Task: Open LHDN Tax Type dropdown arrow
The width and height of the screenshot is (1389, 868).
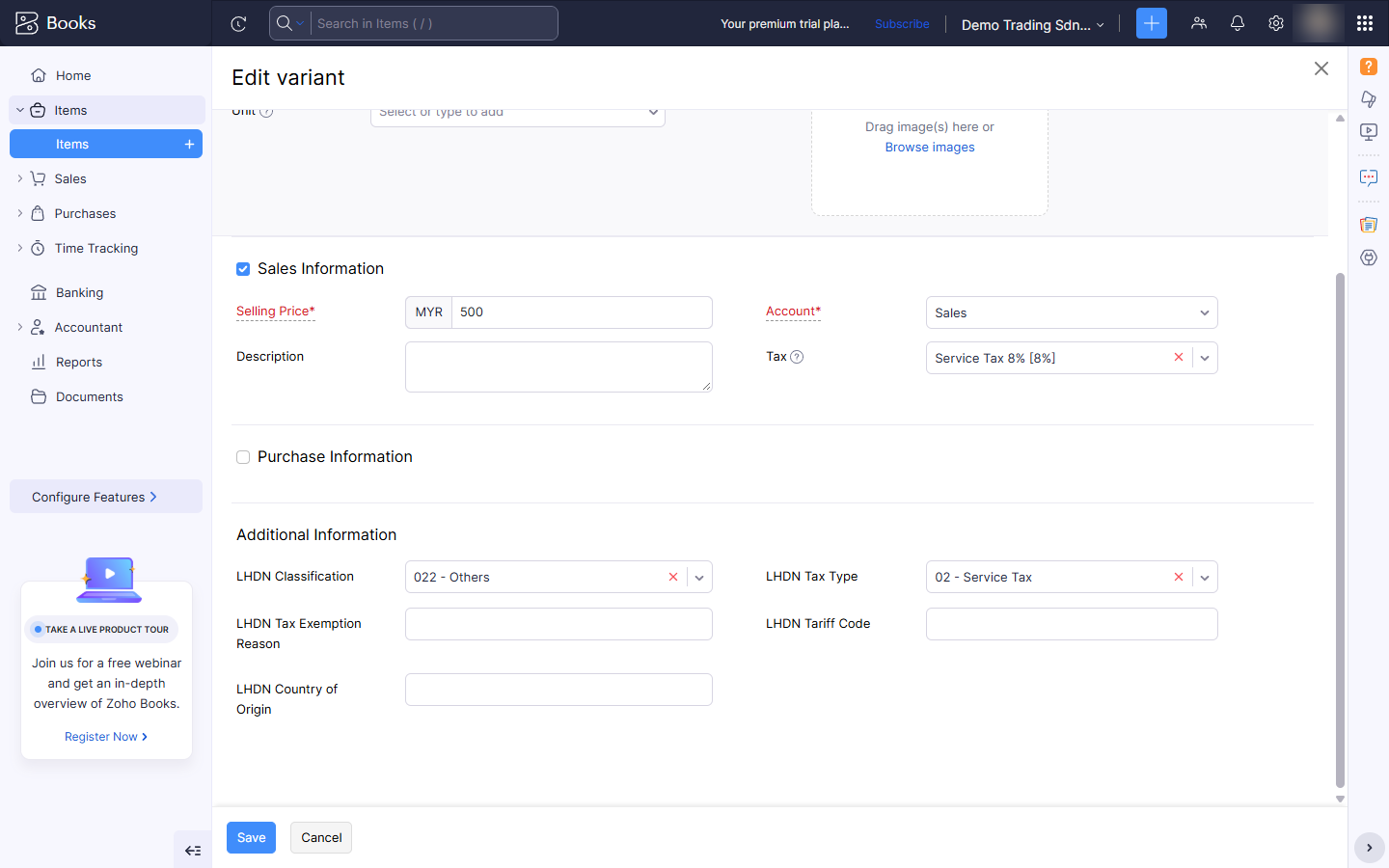Action: point(1205,578)
